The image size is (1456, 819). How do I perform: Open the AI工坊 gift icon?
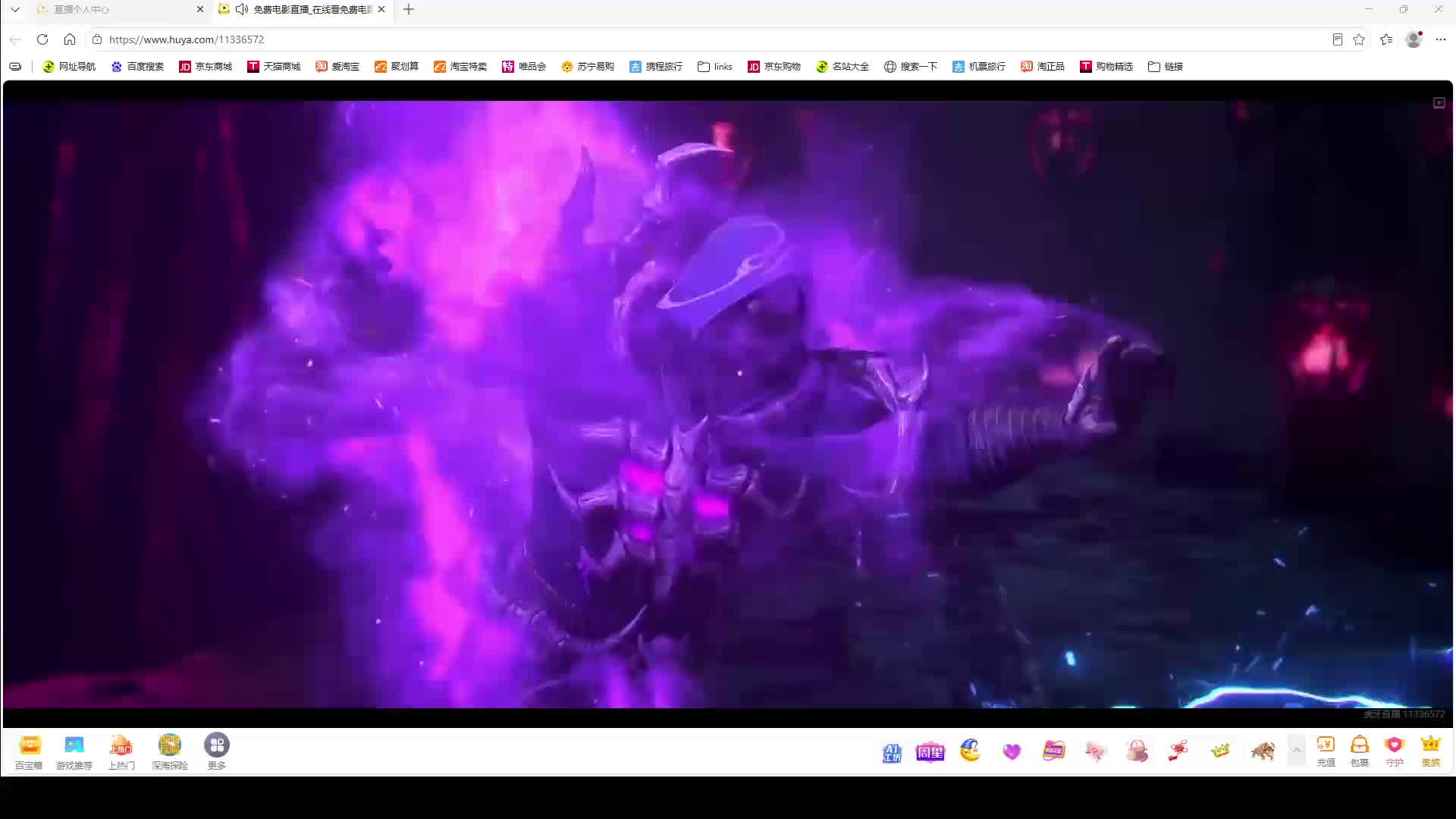click(x=892, y=752)
